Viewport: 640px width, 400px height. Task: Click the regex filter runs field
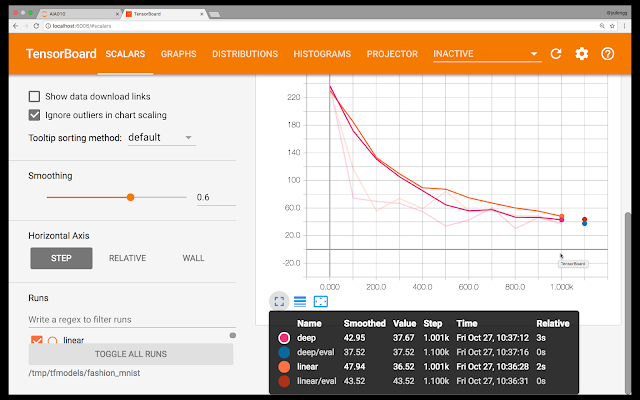click(132, 320)
